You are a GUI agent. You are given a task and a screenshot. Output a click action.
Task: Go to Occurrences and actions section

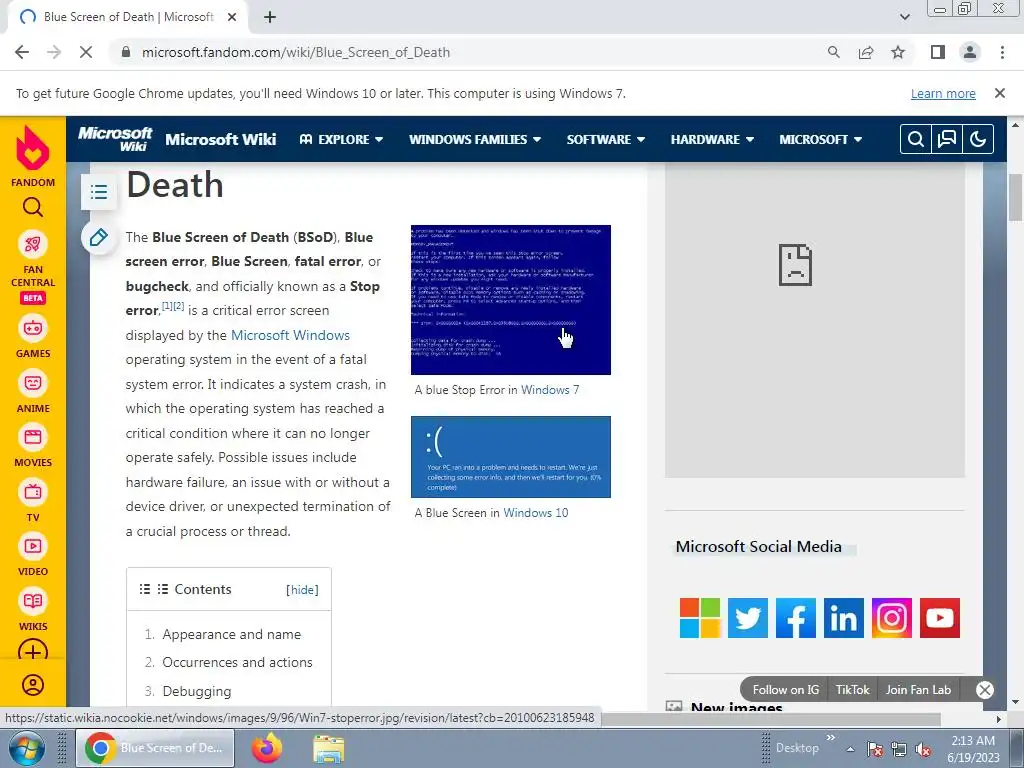click(237, 662)
